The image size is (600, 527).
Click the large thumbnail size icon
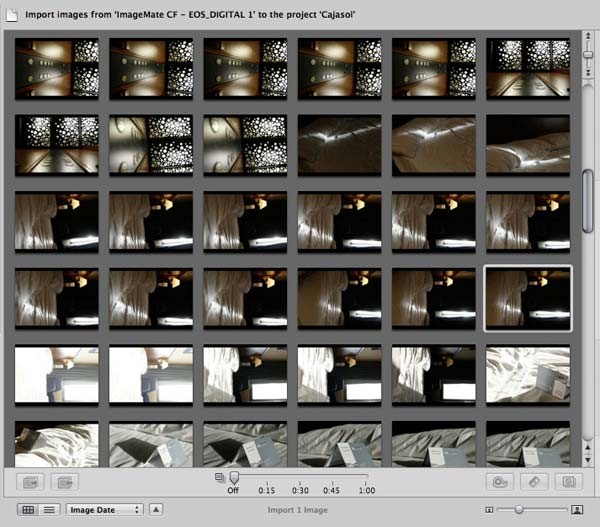577,510
